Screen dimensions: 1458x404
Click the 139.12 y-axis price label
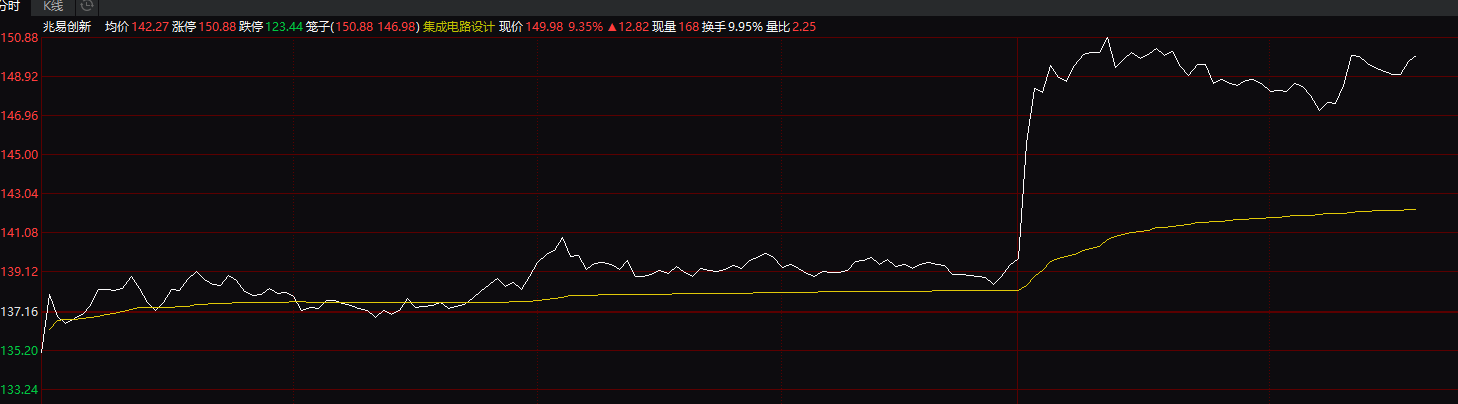(20, 272)
